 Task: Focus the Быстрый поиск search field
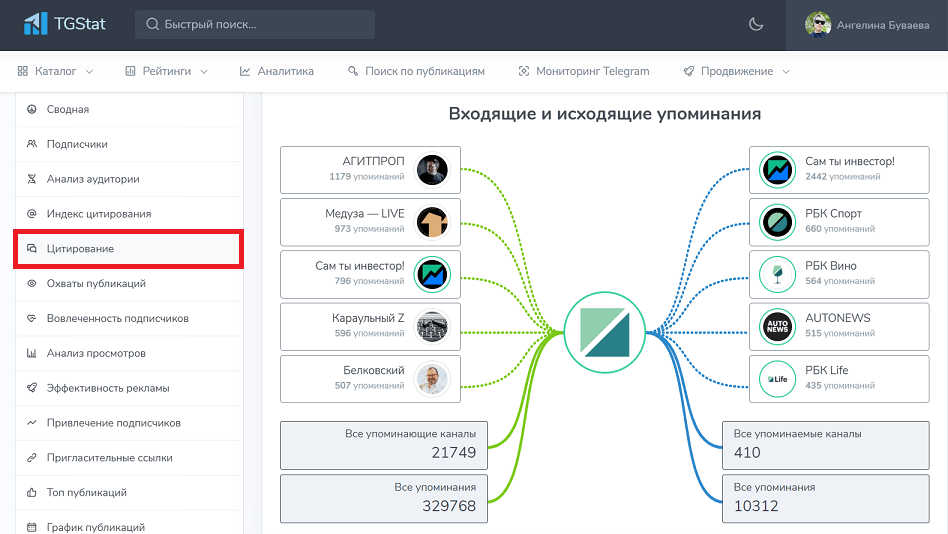(255, 24)
